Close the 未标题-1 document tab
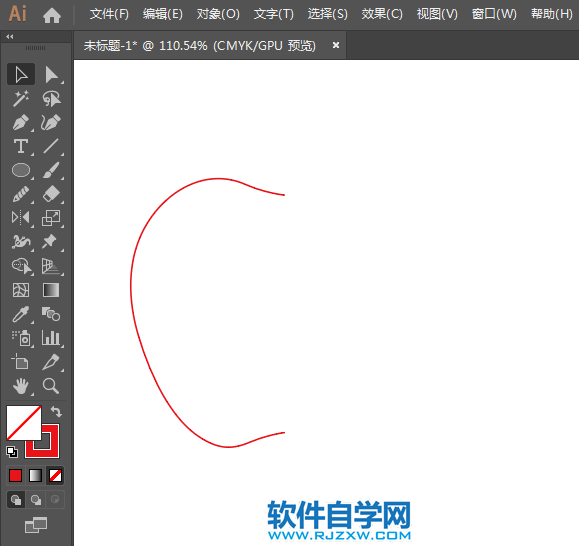579x546 pixels. coord(336,45)
